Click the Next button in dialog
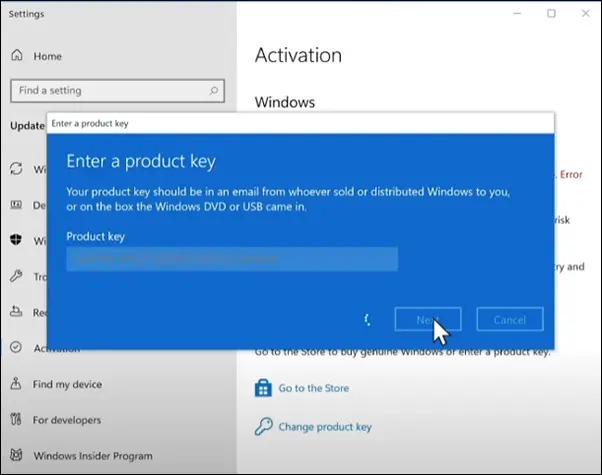This screenshot has width=602, height=475. [x=428, y=319]
